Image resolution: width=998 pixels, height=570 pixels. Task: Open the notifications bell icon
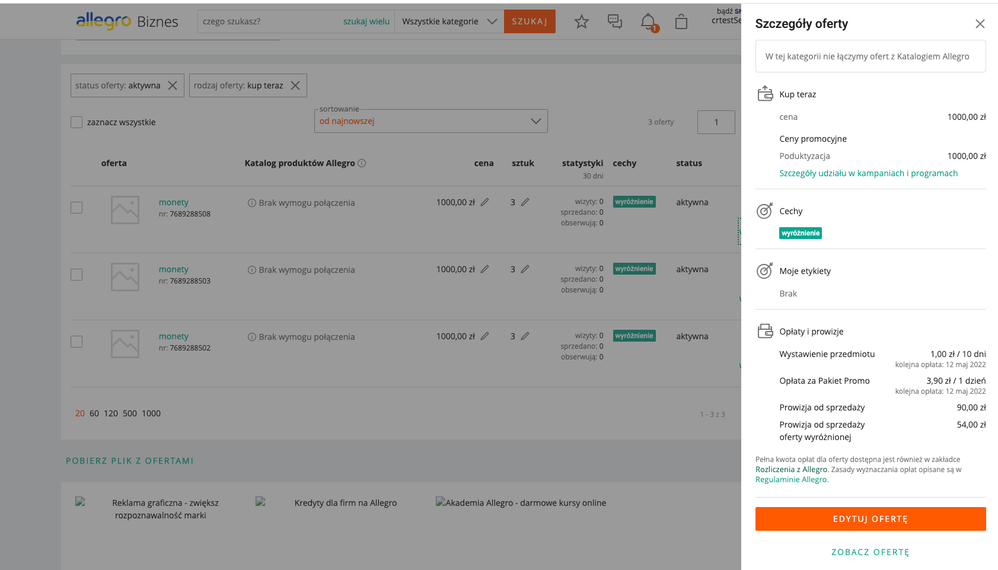[x=648, y=22]
